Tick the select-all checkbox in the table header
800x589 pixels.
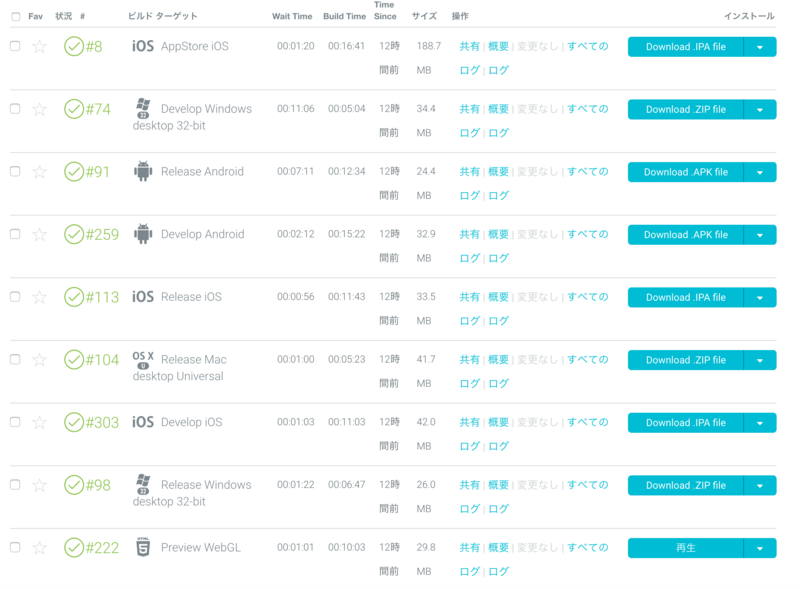(16, 16)
